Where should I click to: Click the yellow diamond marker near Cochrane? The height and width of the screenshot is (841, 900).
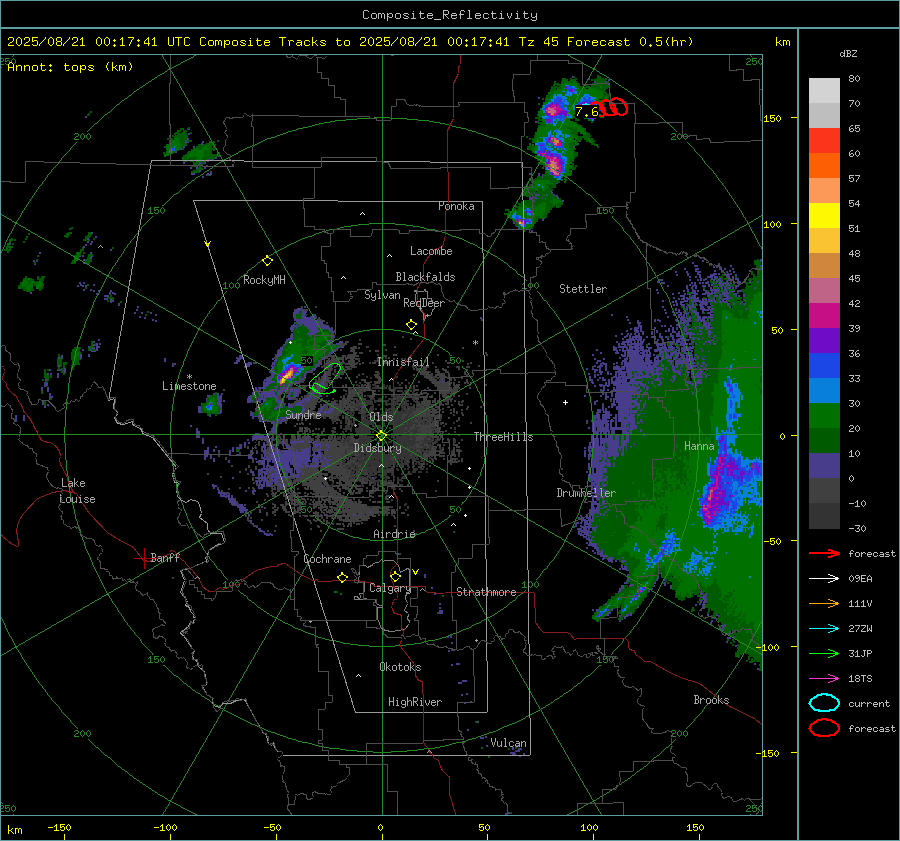[x=343, y=577]
